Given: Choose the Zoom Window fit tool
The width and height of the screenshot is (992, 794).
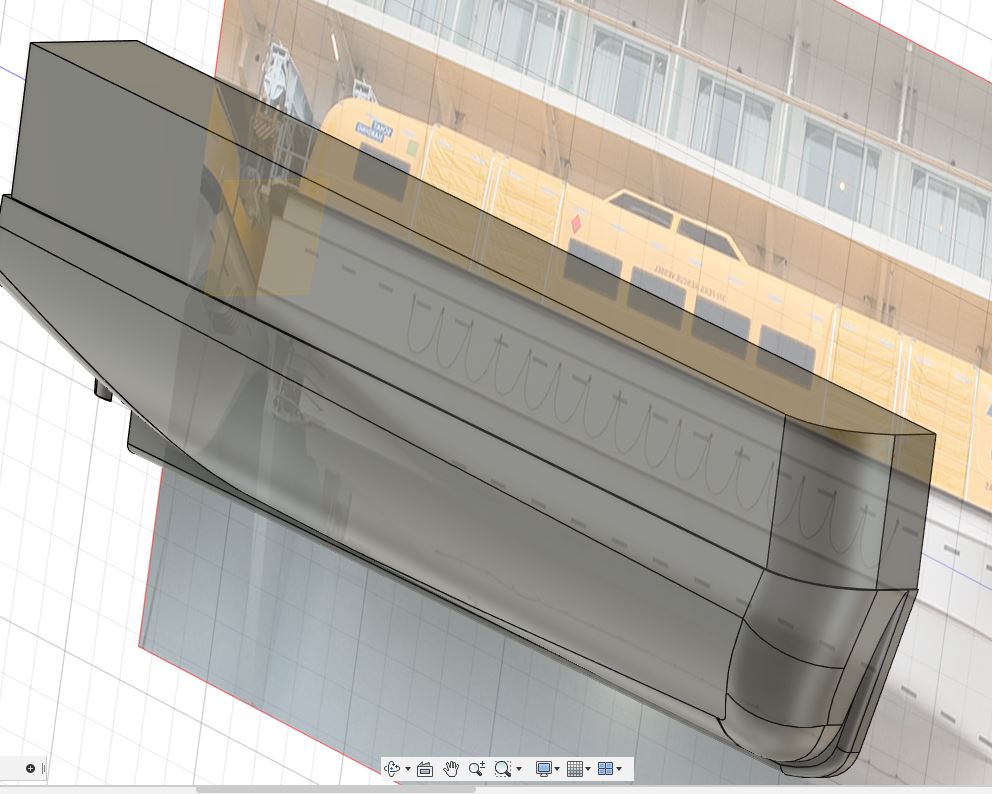Looking at the screenshot, I should click(x=503, y=769).
